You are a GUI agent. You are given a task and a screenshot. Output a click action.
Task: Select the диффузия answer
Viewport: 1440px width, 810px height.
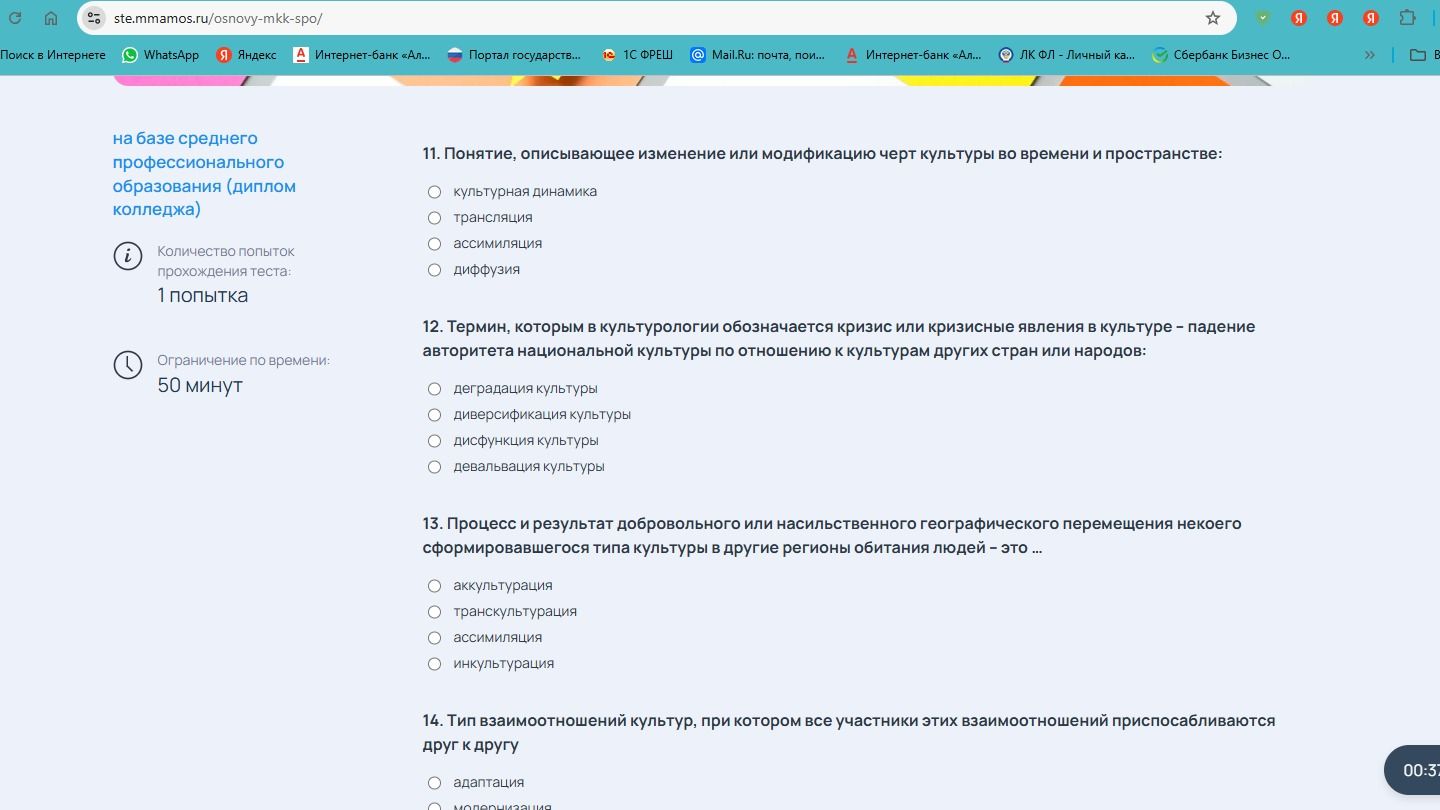click(x=434, y=270)
